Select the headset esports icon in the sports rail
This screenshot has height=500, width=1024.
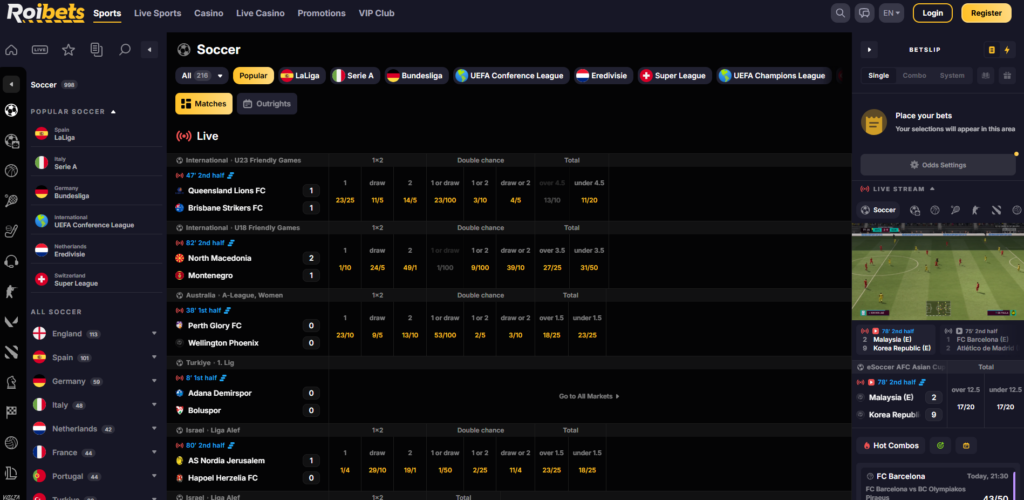(11, 262)
